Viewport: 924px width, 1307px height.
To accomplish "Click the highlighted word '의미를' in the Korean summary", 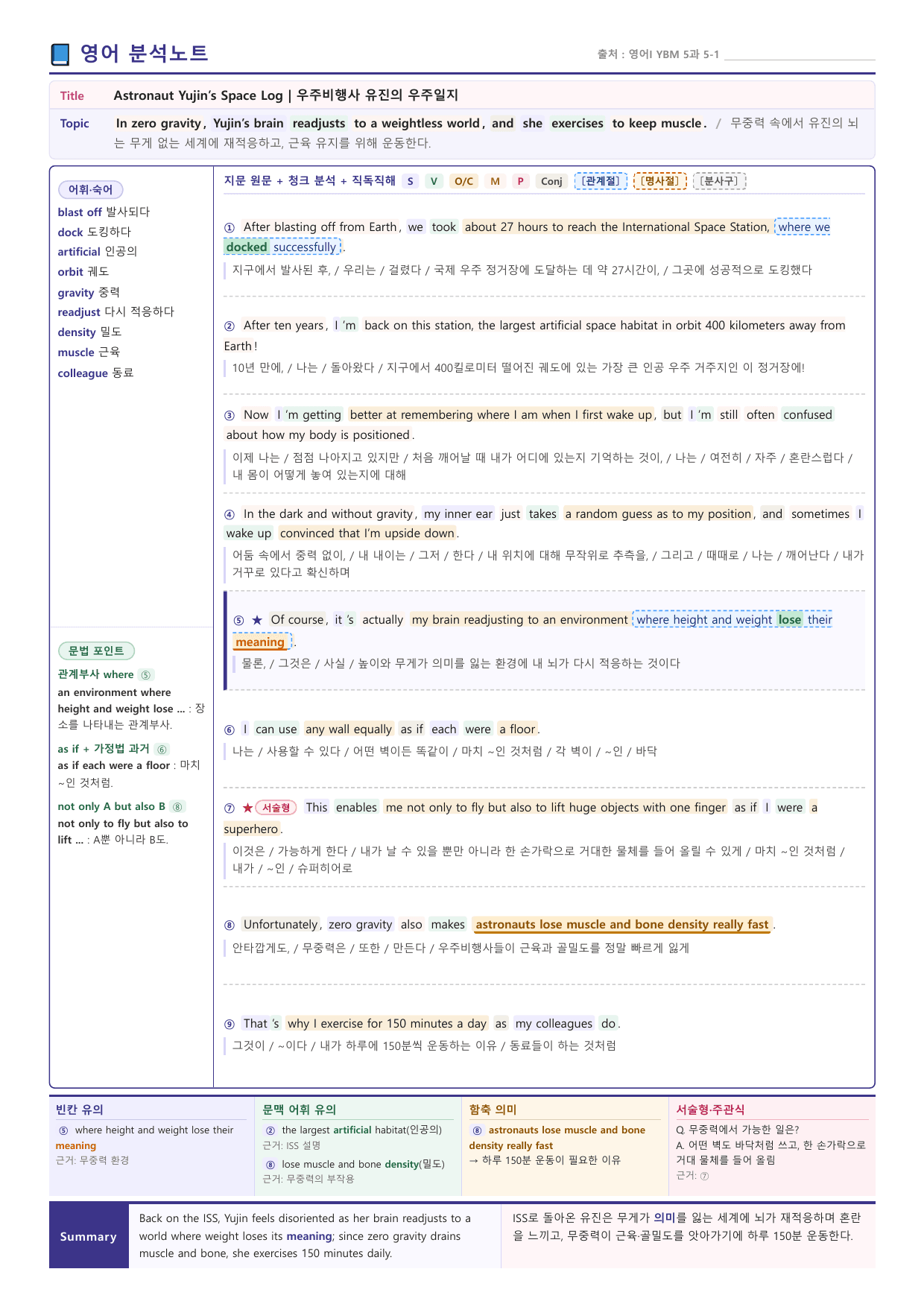I will (x=670, y=1218).
